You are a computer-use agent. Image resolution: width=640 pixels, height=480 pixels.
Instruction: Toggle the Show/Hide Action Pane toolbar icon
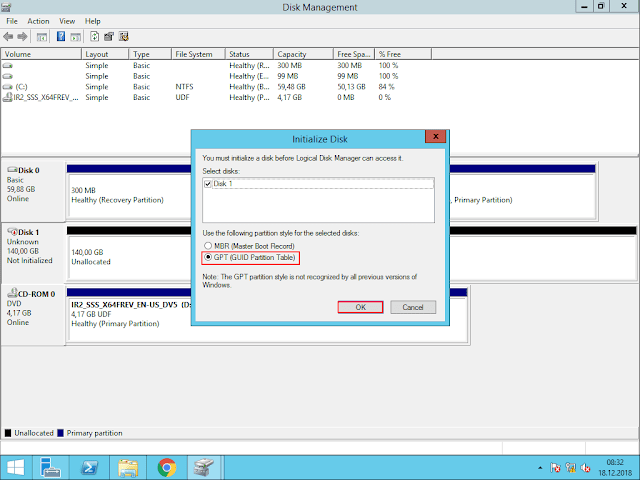76,37
